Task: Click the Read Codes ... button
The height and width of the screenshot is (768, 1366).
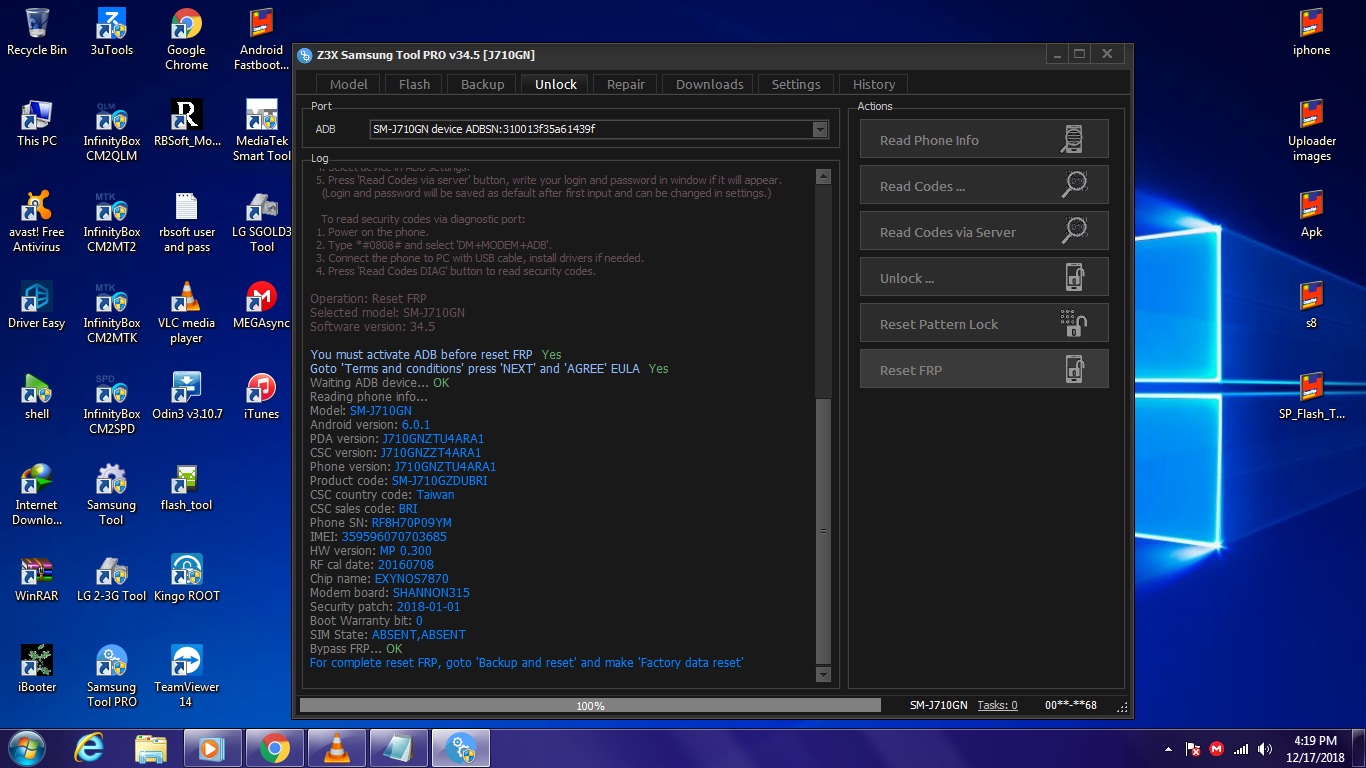Action: point(984,185)
